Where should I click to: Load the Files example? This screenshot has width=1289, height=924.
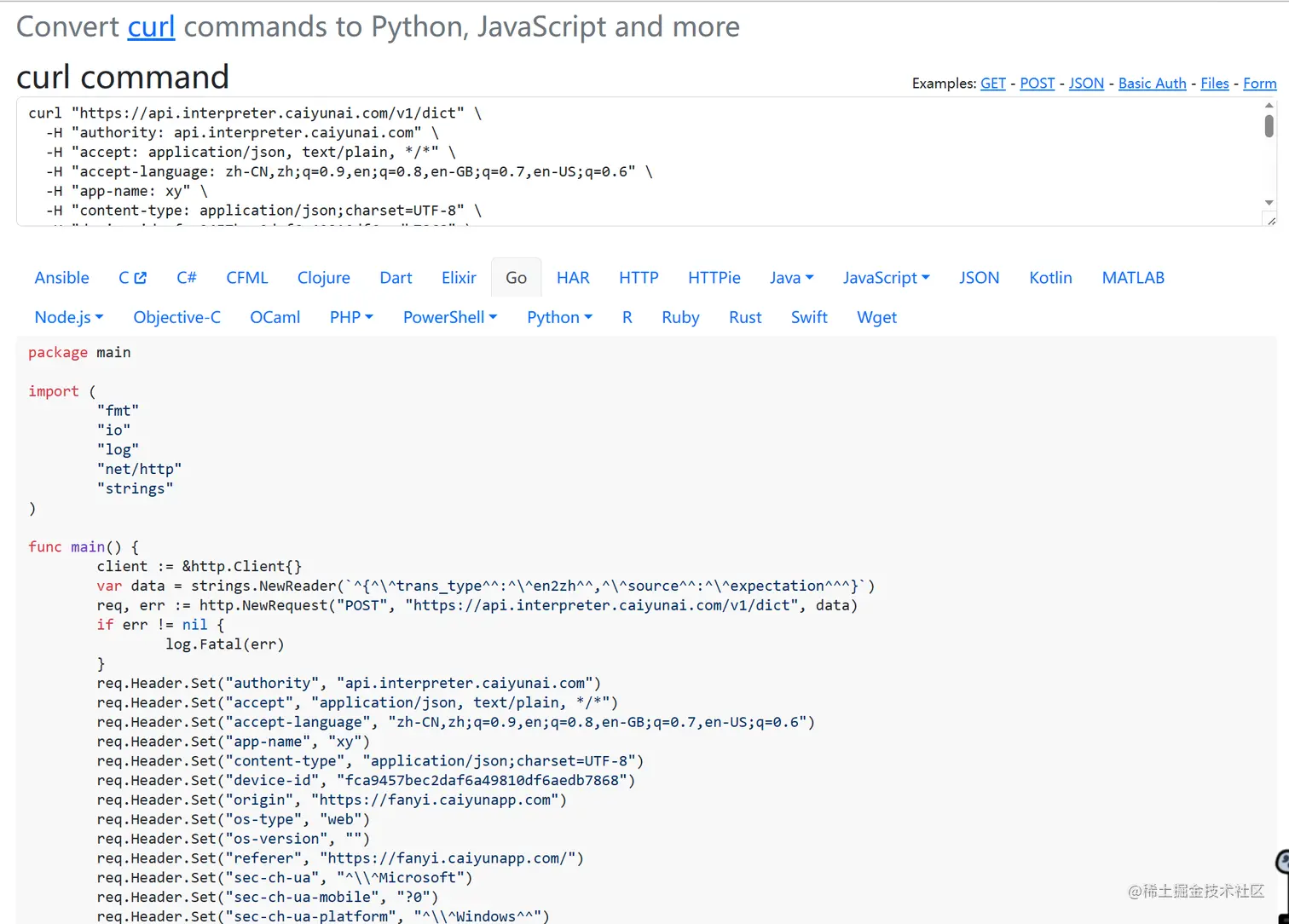click(x=1214, y=84)
